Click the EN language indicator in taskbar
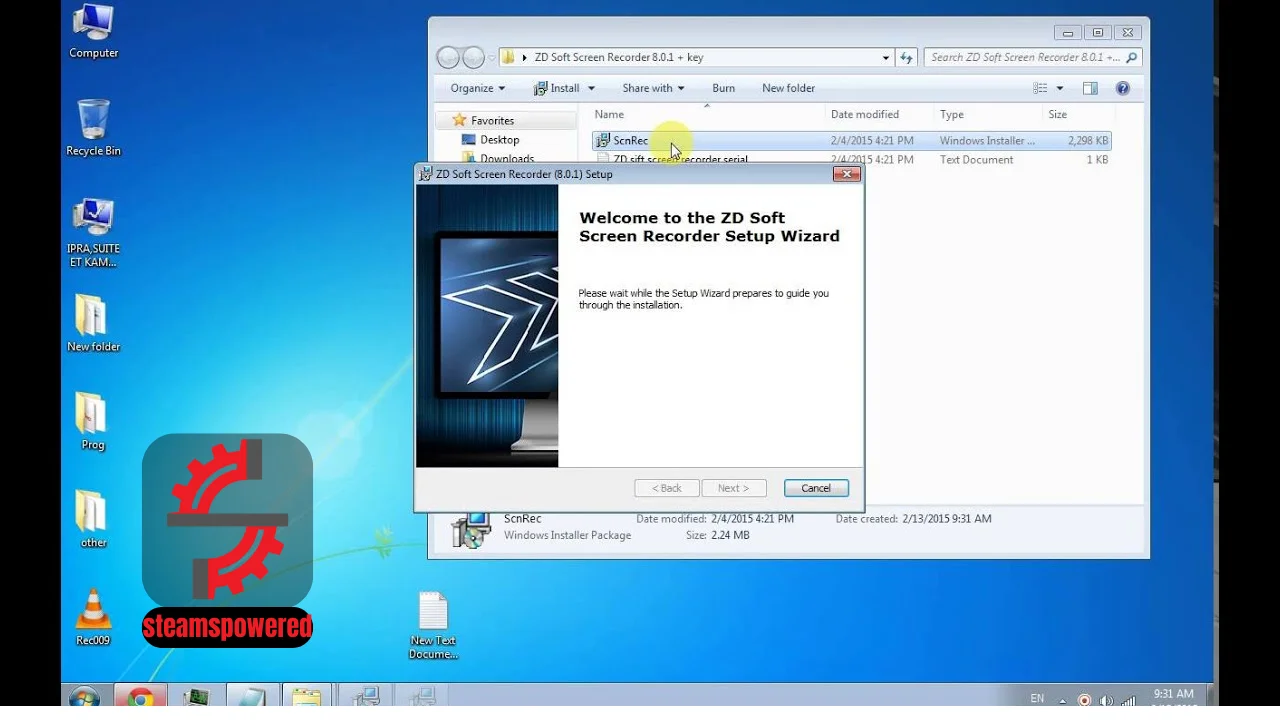This screenshot has height=720, width=1280. [1037, 698]
